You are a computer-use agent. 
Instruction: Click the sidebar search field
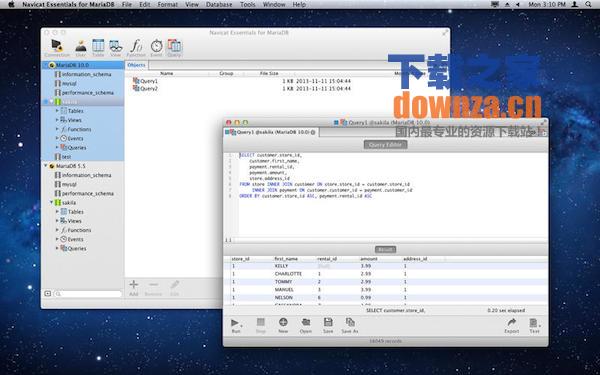pos(88,294)
